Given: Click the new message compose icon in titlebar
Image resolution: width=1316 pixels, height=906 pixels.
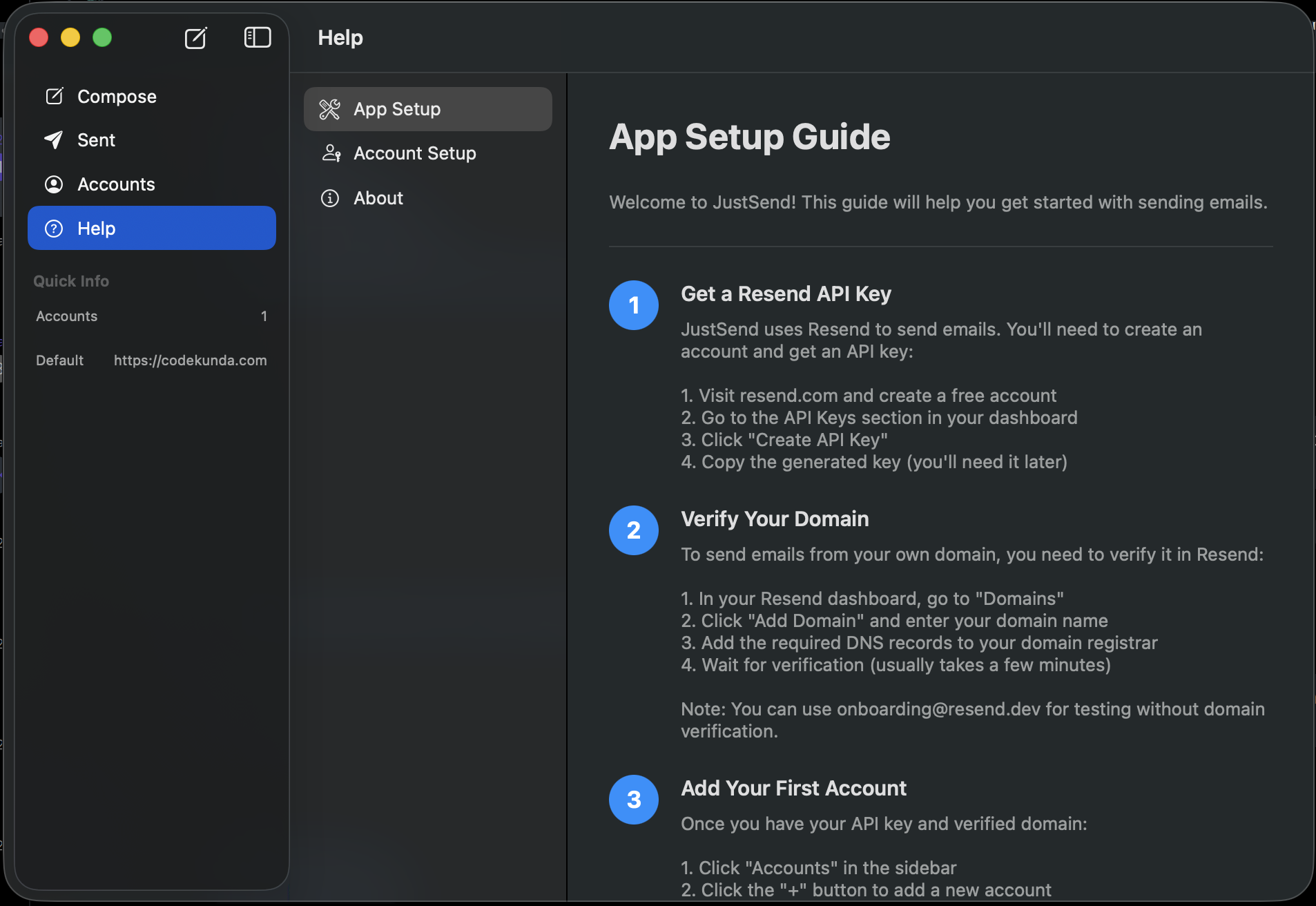Looking at the screenshot, I should point(196,38).
